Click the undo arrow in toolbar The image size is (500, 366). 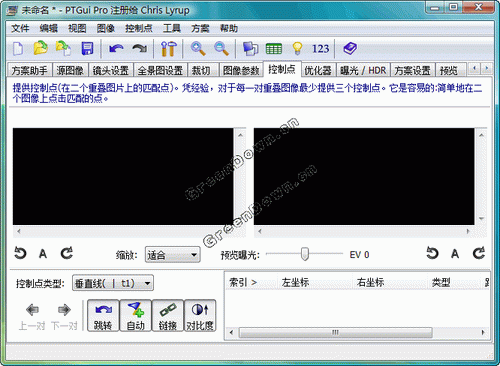[x=116, y=49]
